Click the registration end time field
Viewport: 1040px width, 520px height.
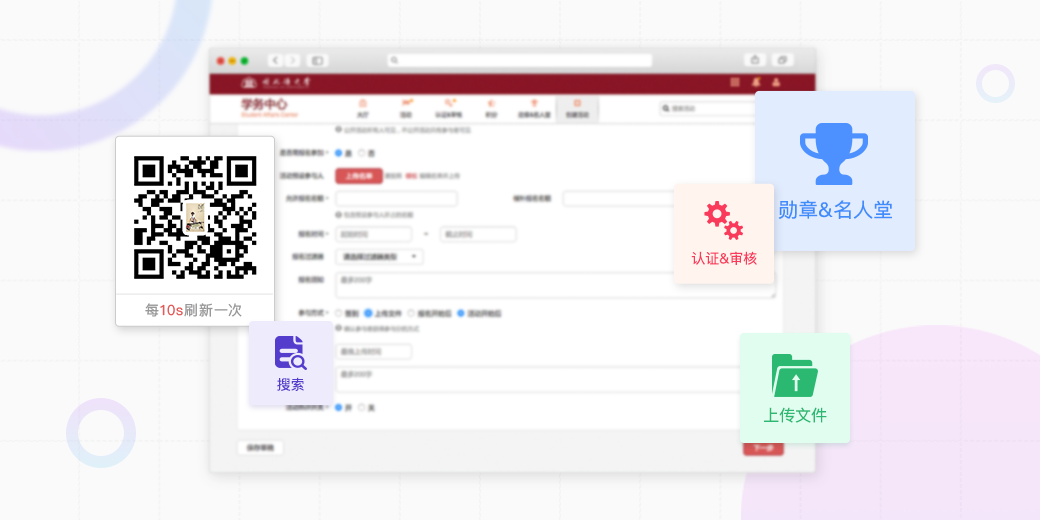pos(478,234)
